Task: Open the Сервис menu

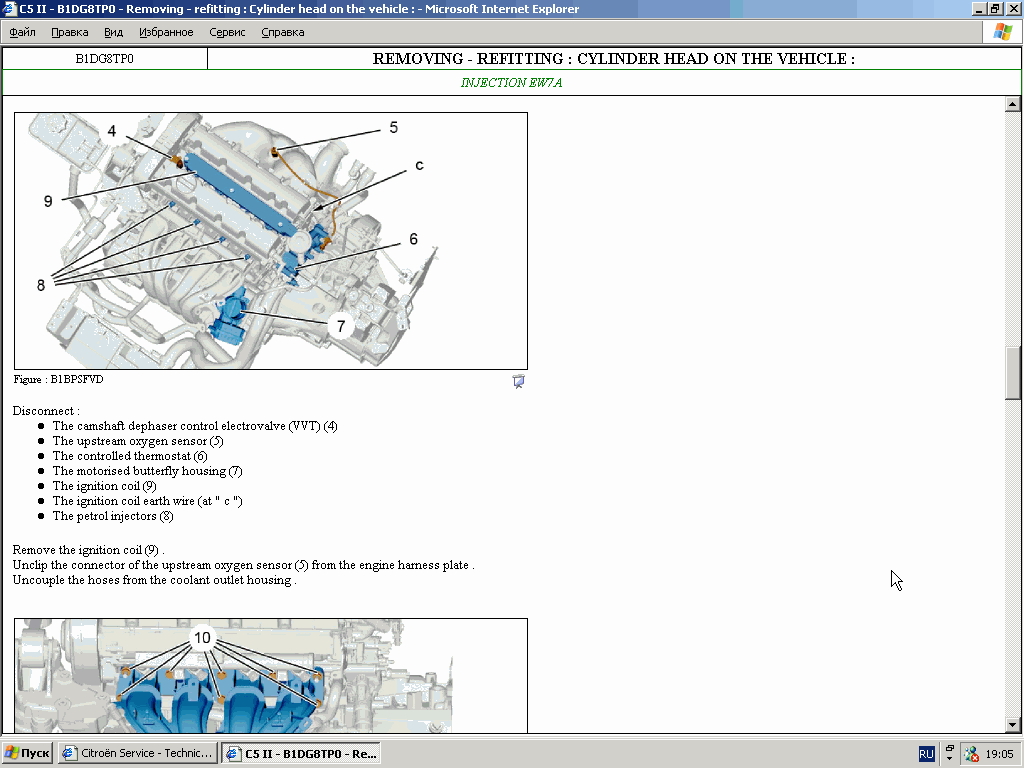Action: [227, 32]
